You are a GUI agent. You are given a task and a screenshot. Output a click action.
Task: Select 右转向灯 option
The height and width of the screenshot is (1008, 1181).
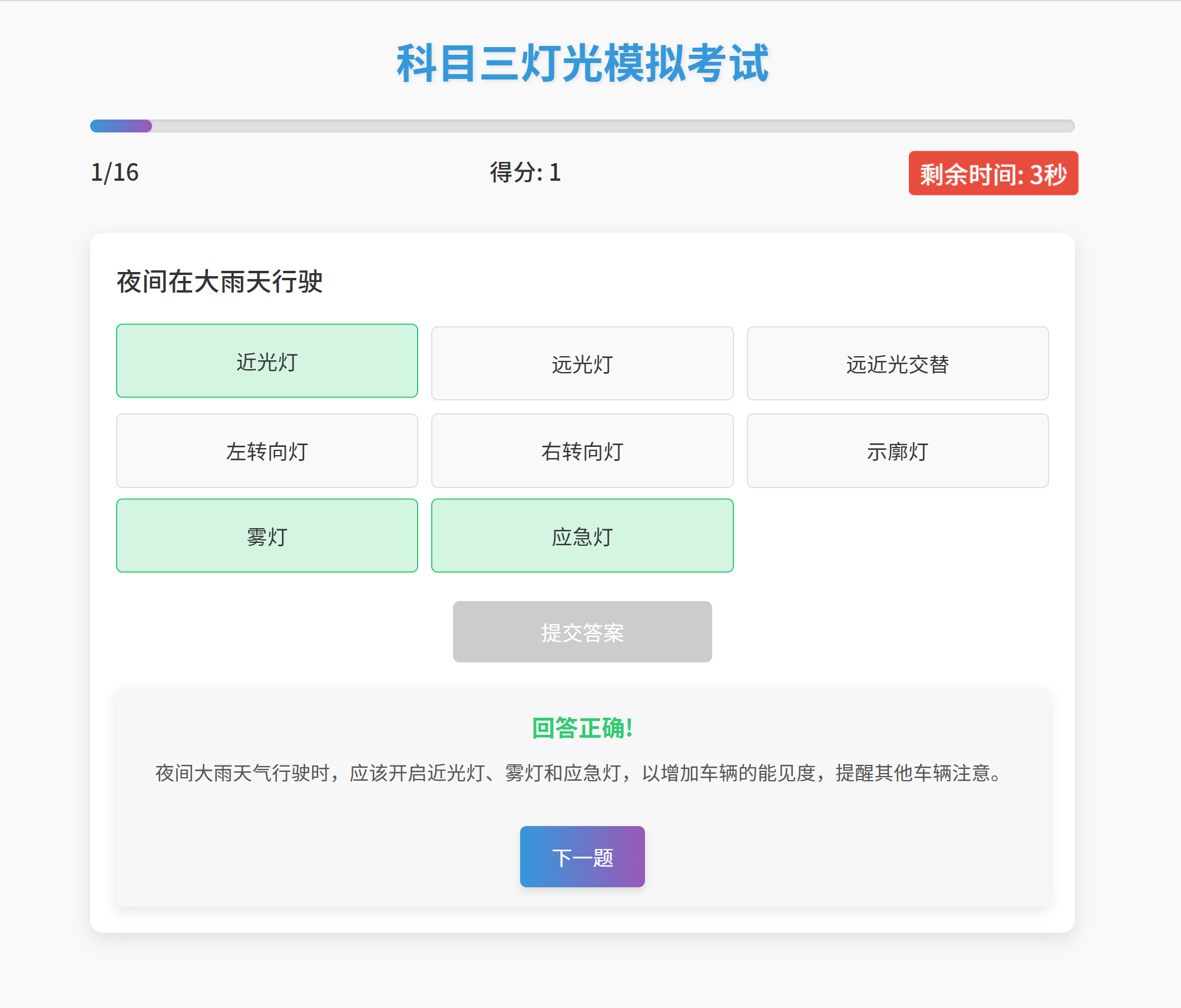(x=582, y=450)
